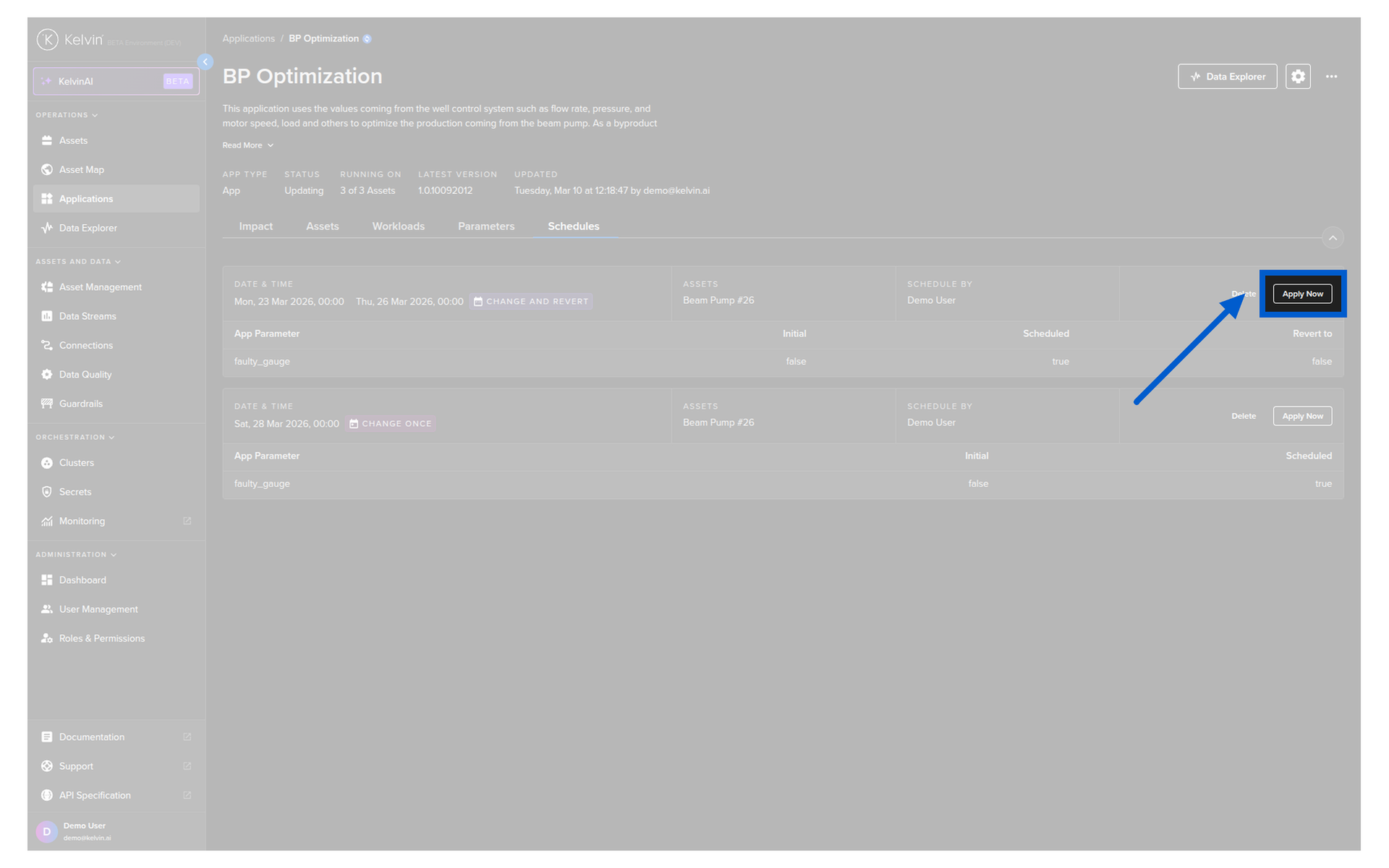This screenshot has width=1389, height=868.
Task: Click the three-dot more options icon
Action: pos(1331,77)
